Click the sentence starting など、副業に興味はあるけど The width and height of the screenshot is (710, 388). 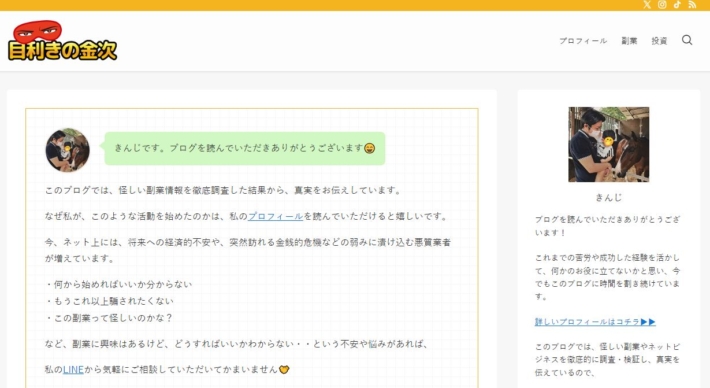[237, 344]
